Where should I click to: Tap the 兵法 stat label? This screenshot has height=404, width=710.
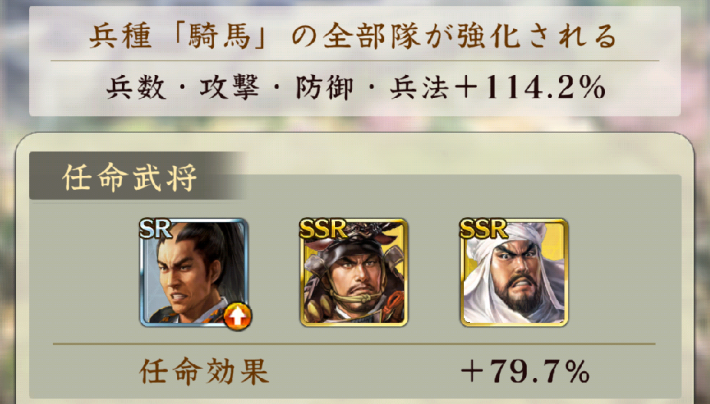[419, 87]
